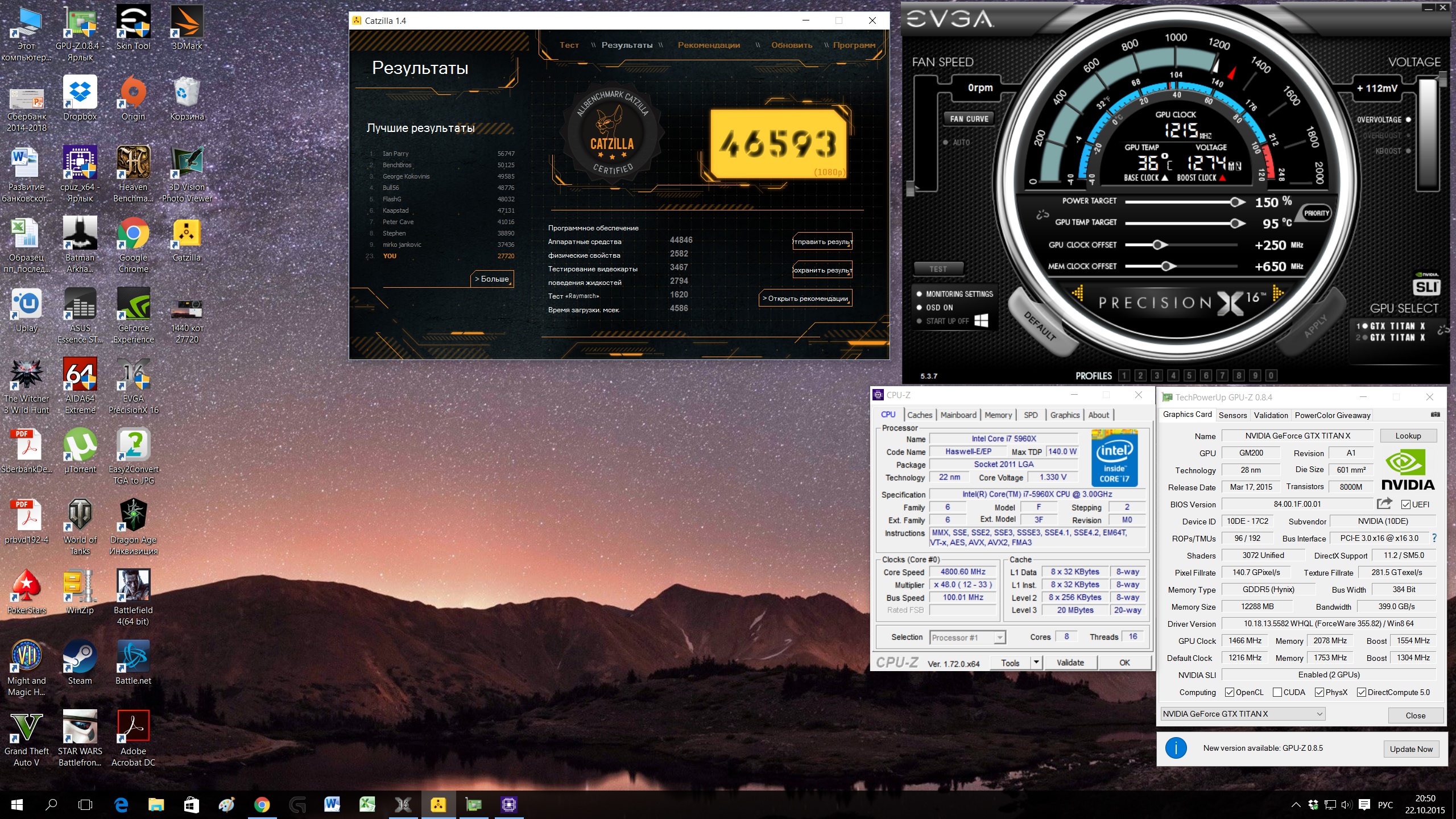Open Battle.net desktop shortcut

point(133,662)
